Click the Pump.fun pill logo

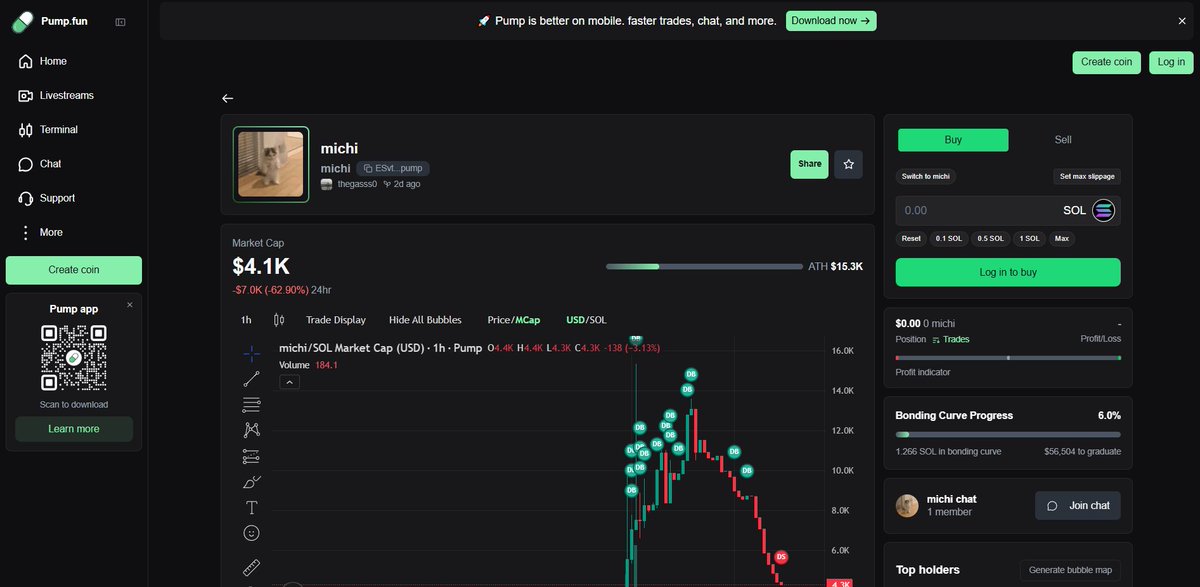point(23,21)
